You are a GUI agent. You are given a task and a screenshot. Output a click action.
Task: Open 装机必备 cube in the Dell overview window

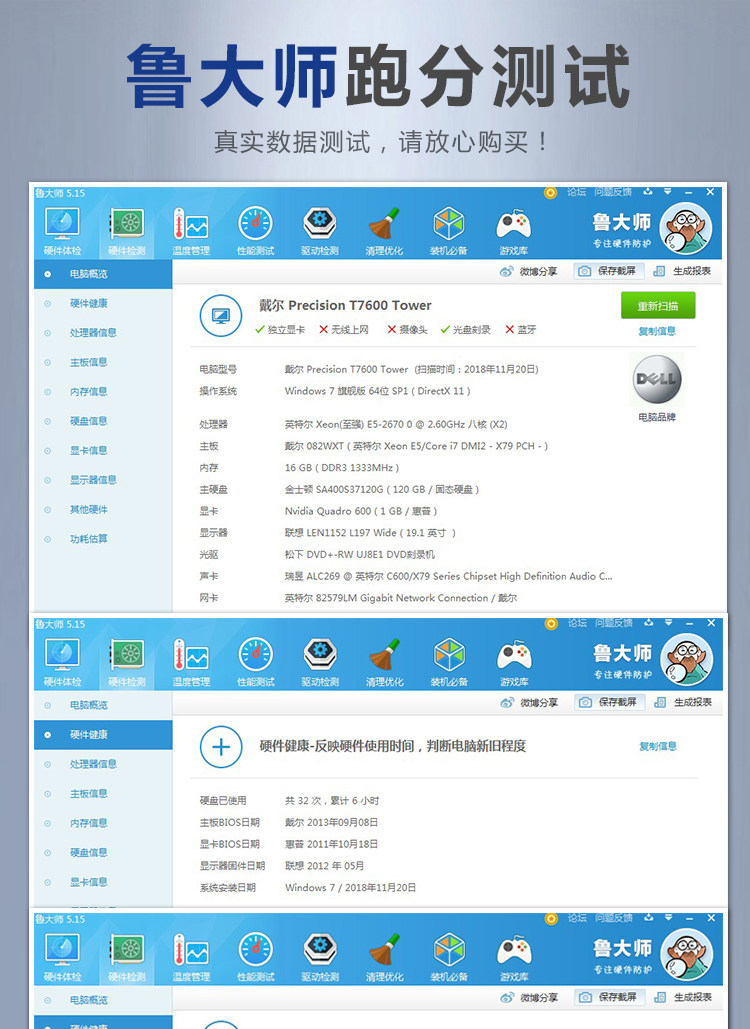coord(448,231)
